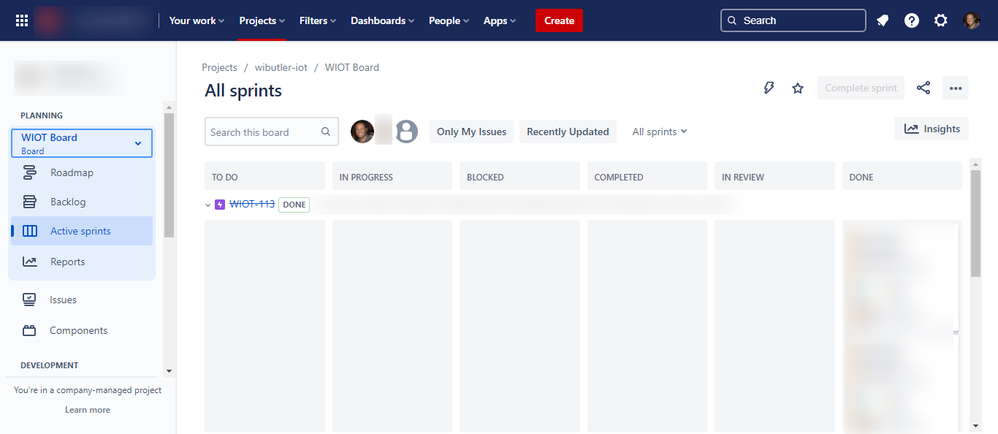Viewport: 998px width, 434px height.
Task: Open the help question mark icon
Action: pyautogui.click(x=911, y=20)
